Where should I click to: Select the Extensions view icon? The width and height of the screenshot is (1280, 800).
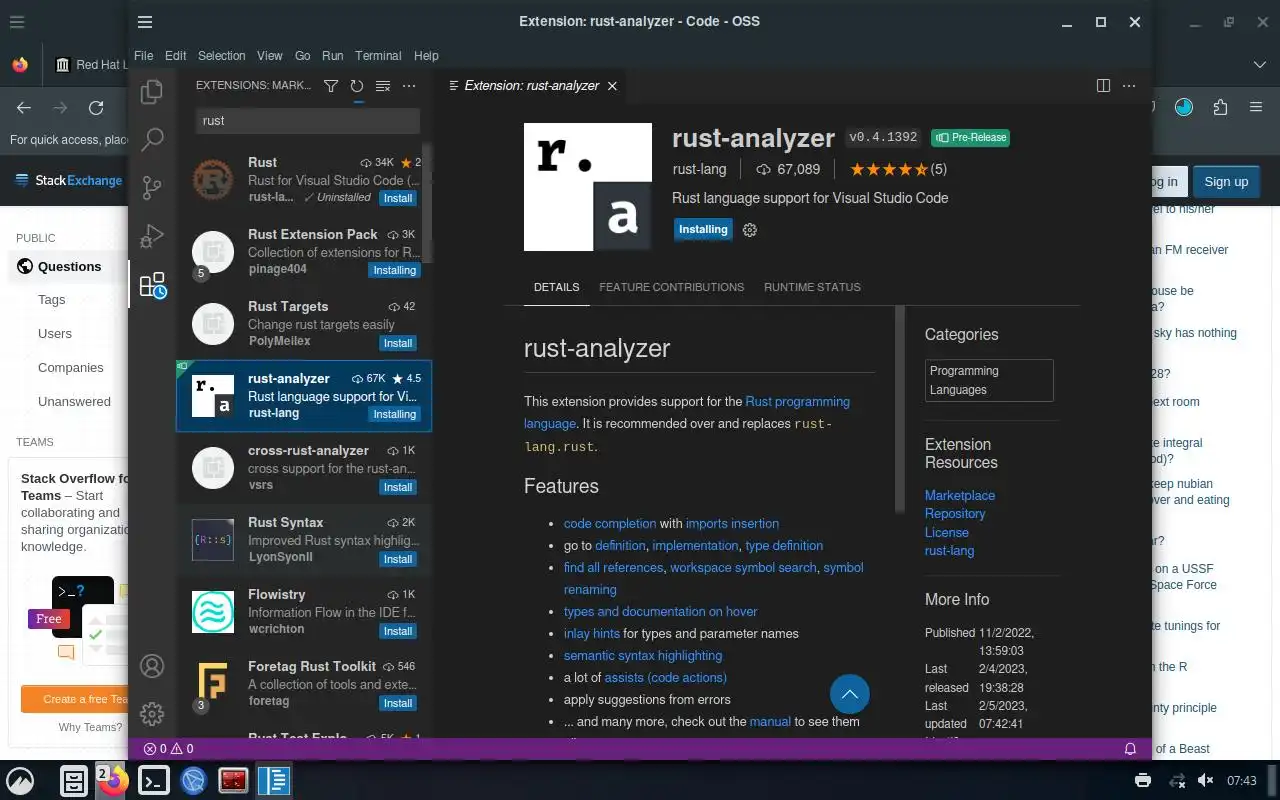tap(152, 286)
